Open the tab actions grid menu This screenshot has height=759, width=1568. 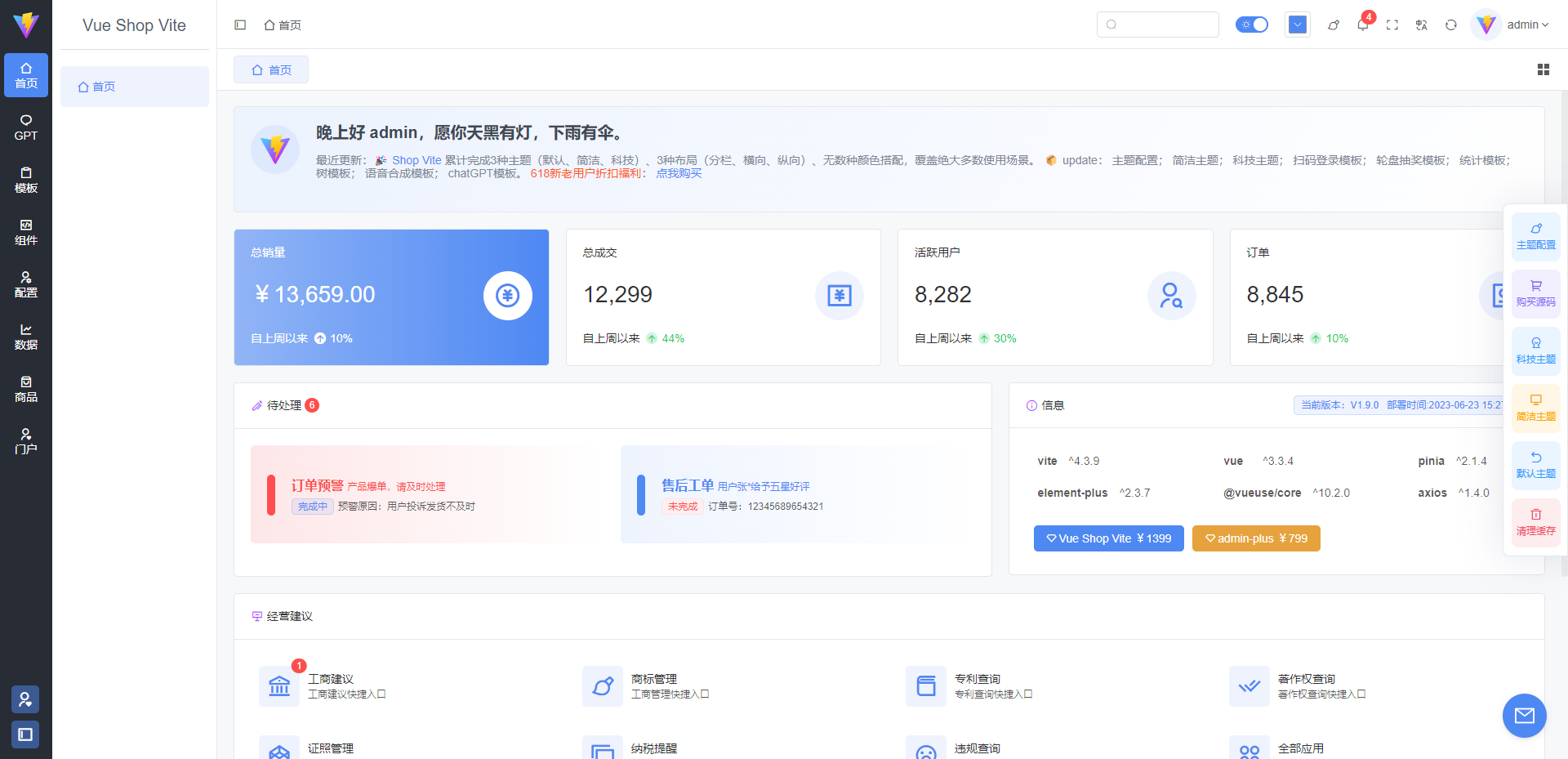click(x=1543, y=70)
